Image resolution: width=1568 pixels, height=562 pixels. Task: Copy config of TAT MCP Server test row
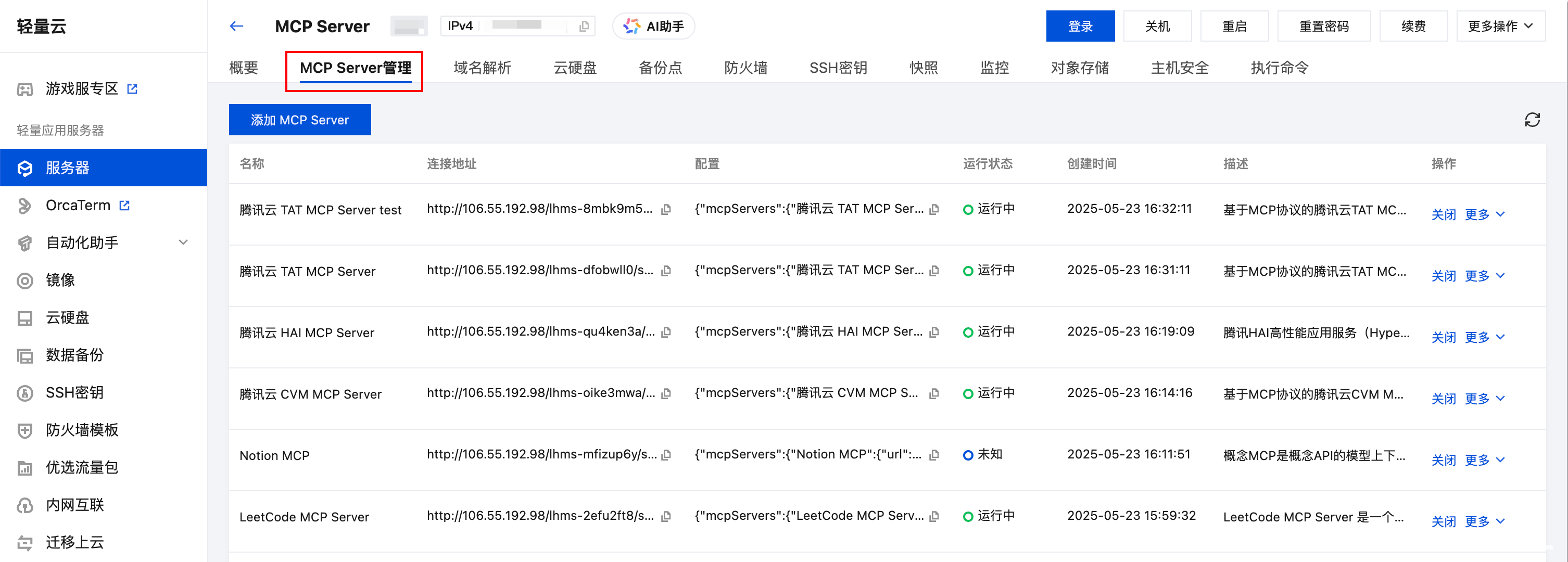(934, 209)
